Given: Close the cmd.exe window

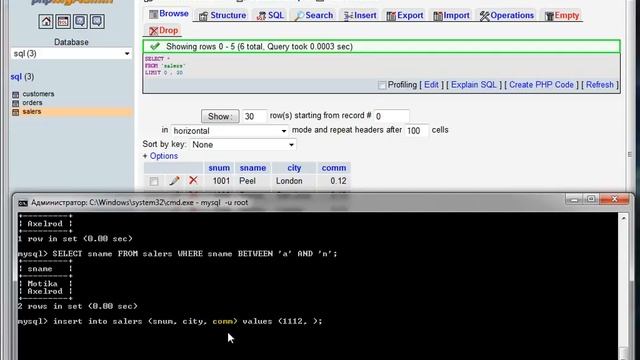Looking at the screenshot, I should pos(614,199).
